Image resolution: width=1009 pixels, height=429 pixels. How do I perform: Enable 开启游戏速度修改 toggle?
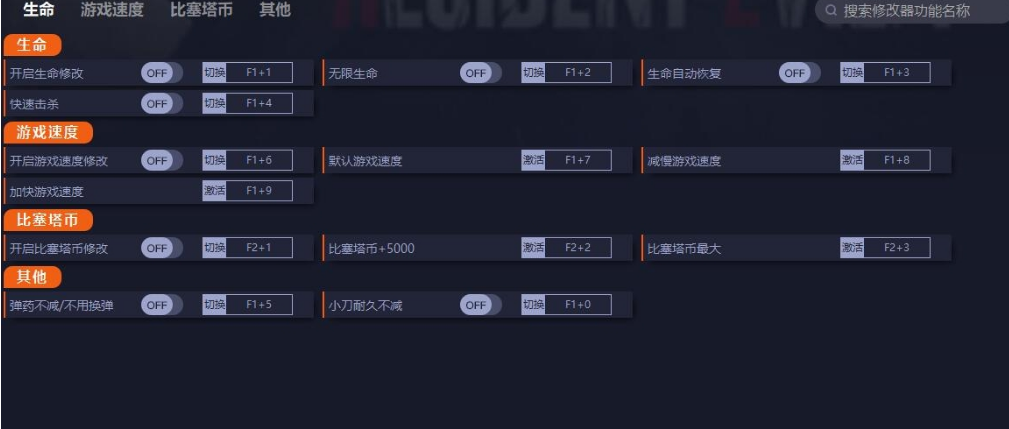pos(161,160)
